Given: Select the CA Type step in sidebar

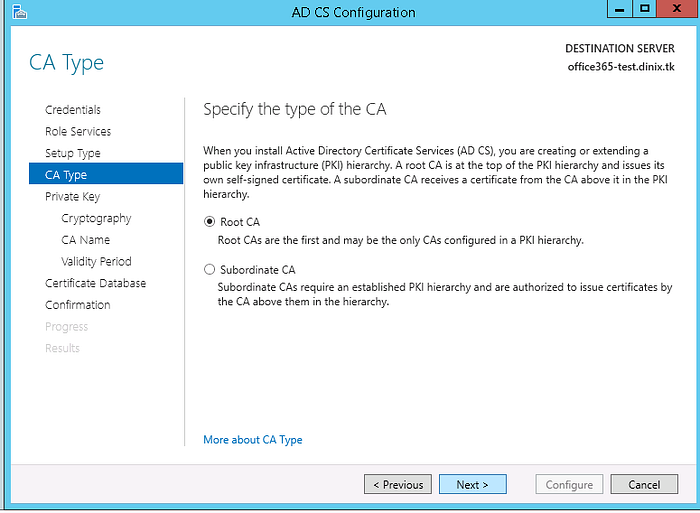Looking at the screenshot, I should click(106, 174).
